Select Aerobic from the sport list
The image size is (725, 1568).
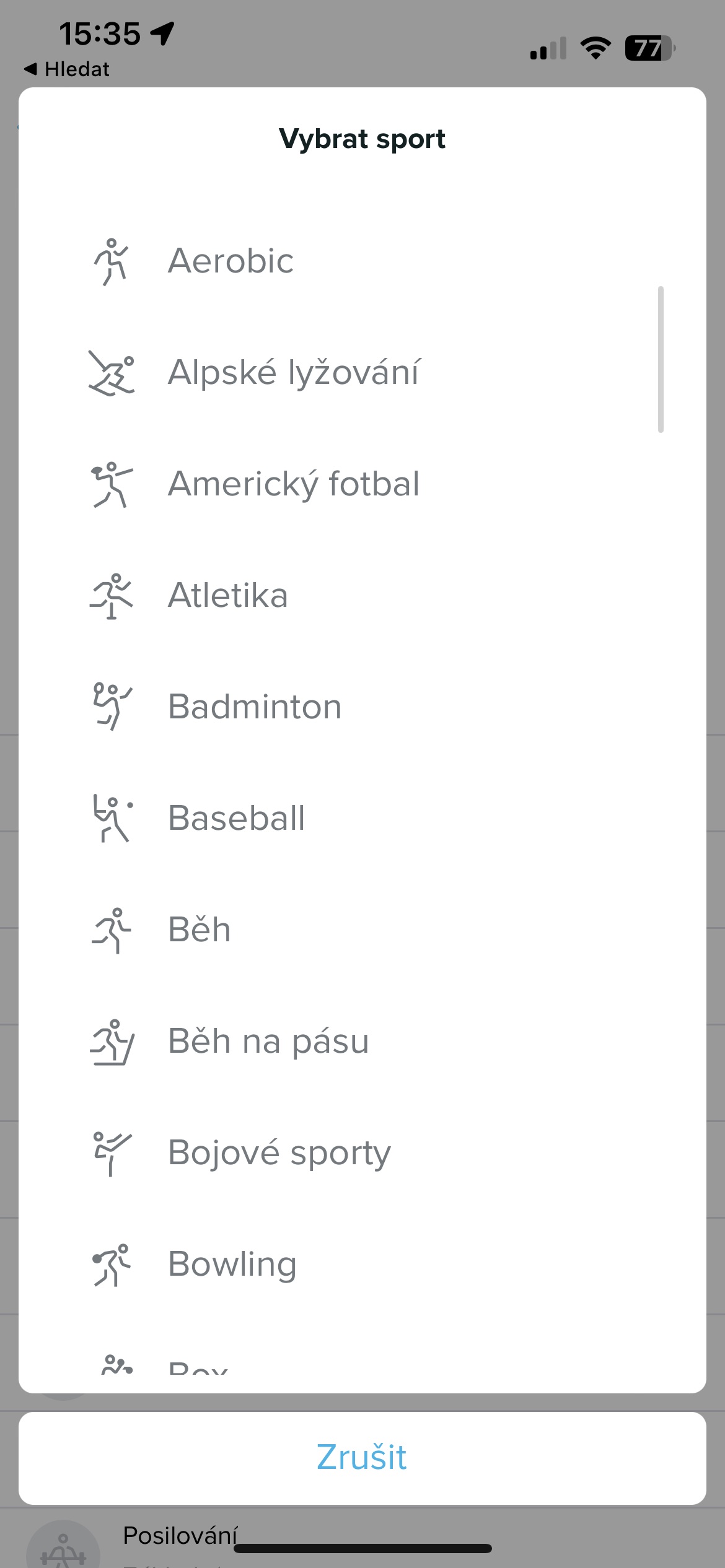231,261
